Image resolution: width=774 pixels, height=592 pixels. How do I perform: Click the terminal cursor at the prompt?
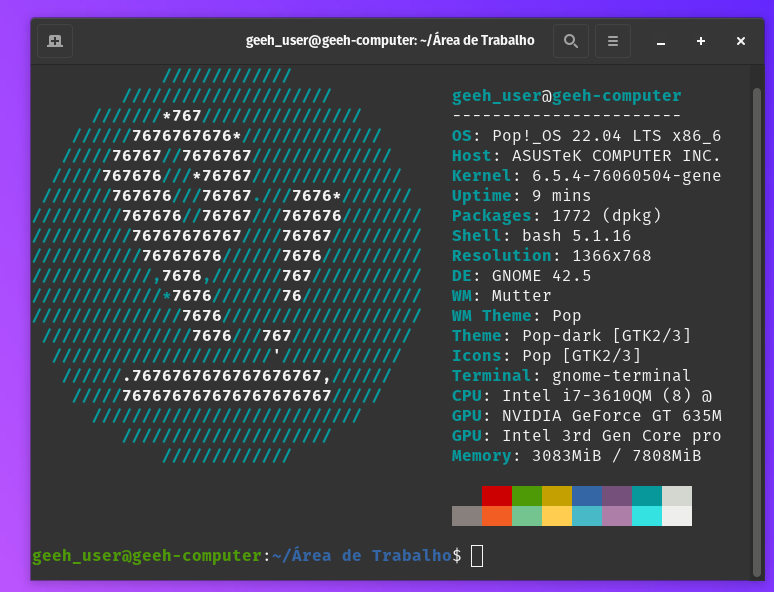[x=477, y=556]
